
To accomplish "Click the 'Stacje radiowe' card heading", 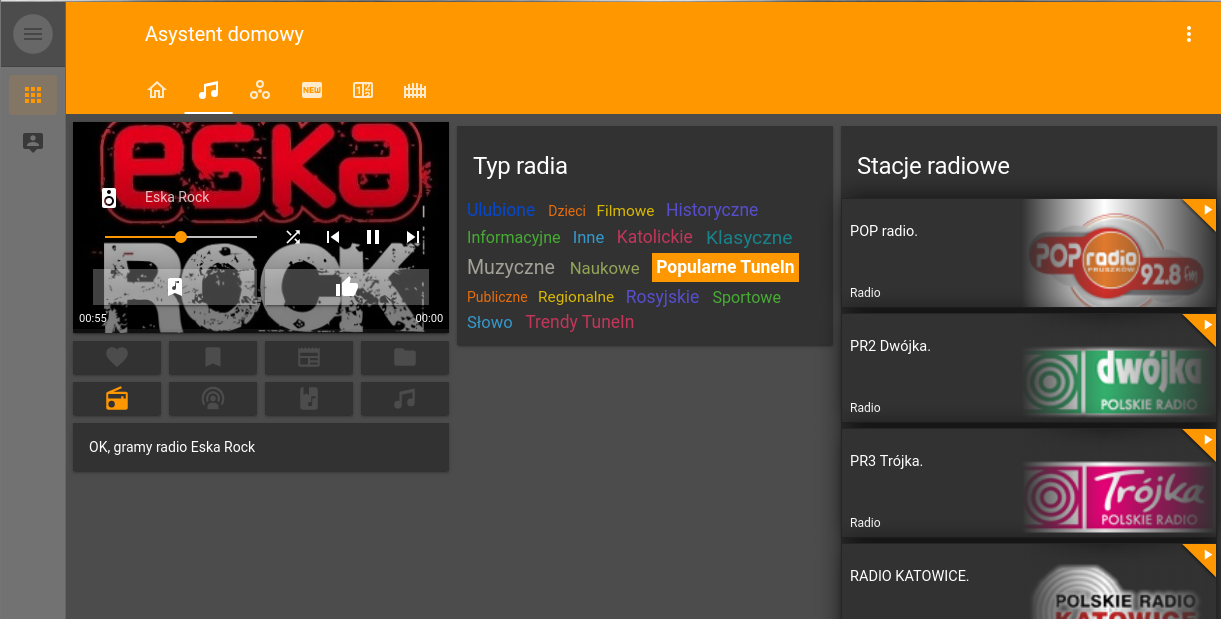I will [933, 166].
